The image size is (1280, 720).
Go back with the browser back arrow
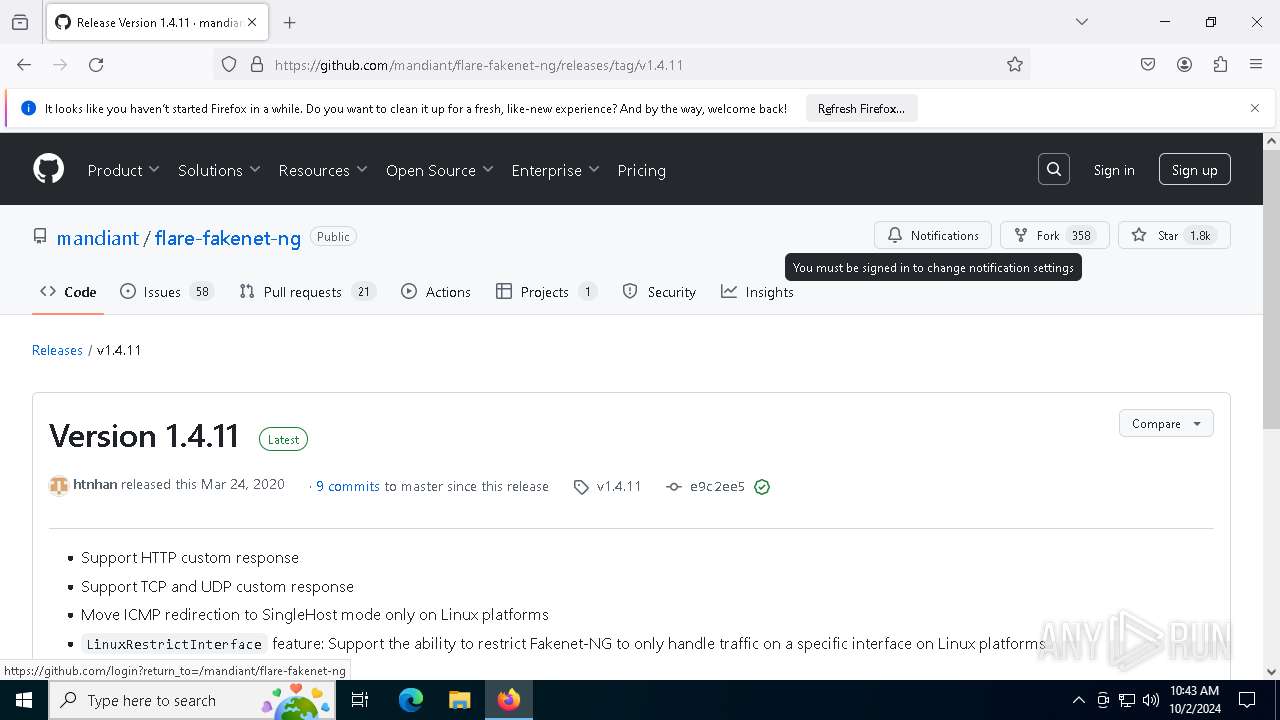(24, 65)
